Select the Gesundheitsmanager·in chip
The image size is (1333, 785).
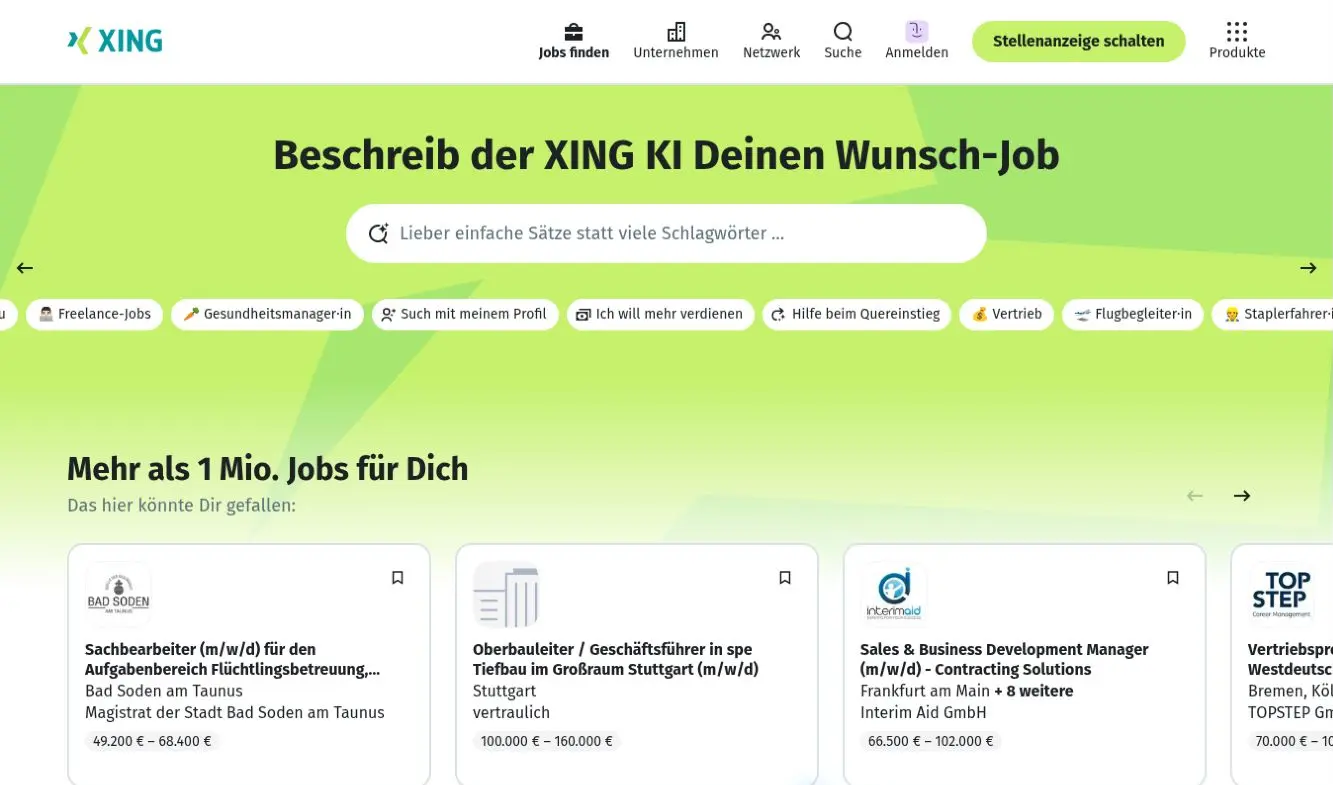267,314
